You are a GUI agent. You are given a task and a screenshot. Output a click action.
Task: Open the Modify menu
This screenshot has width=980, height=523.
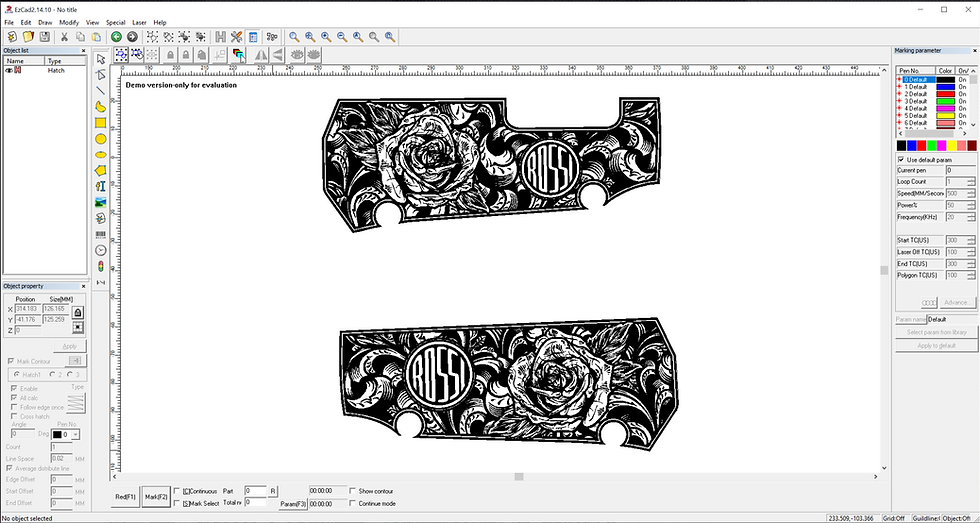point(69,22)
